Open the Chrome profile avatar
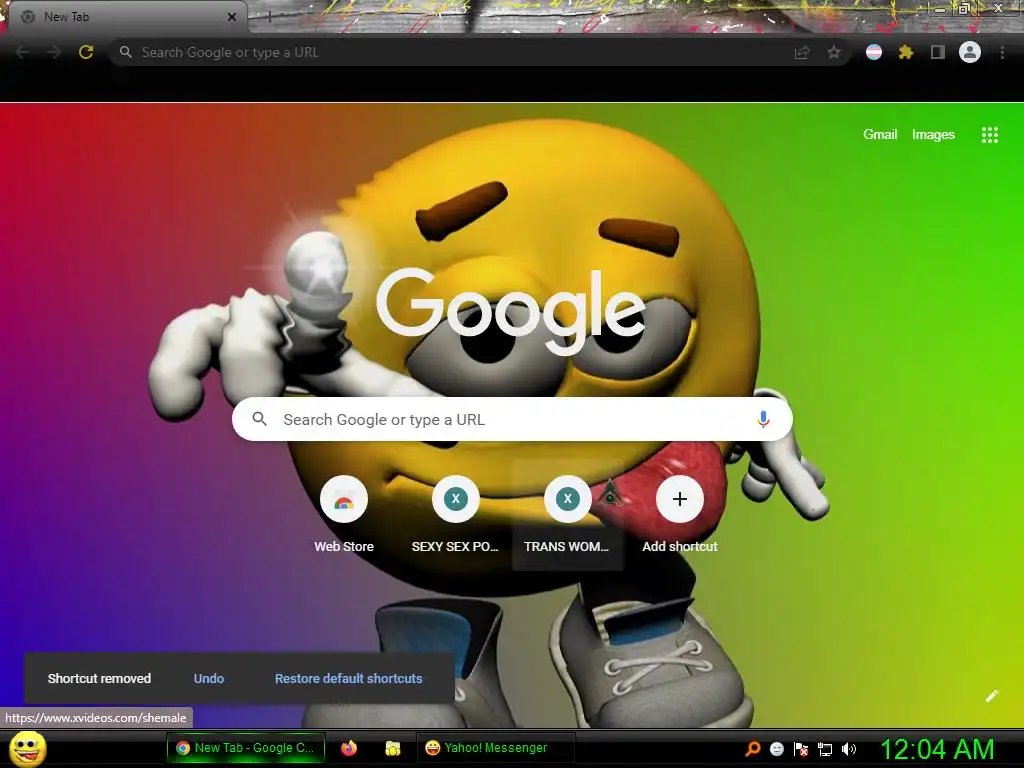The height and width of the screenshot is (768, 1024). [x=970, y=52]
